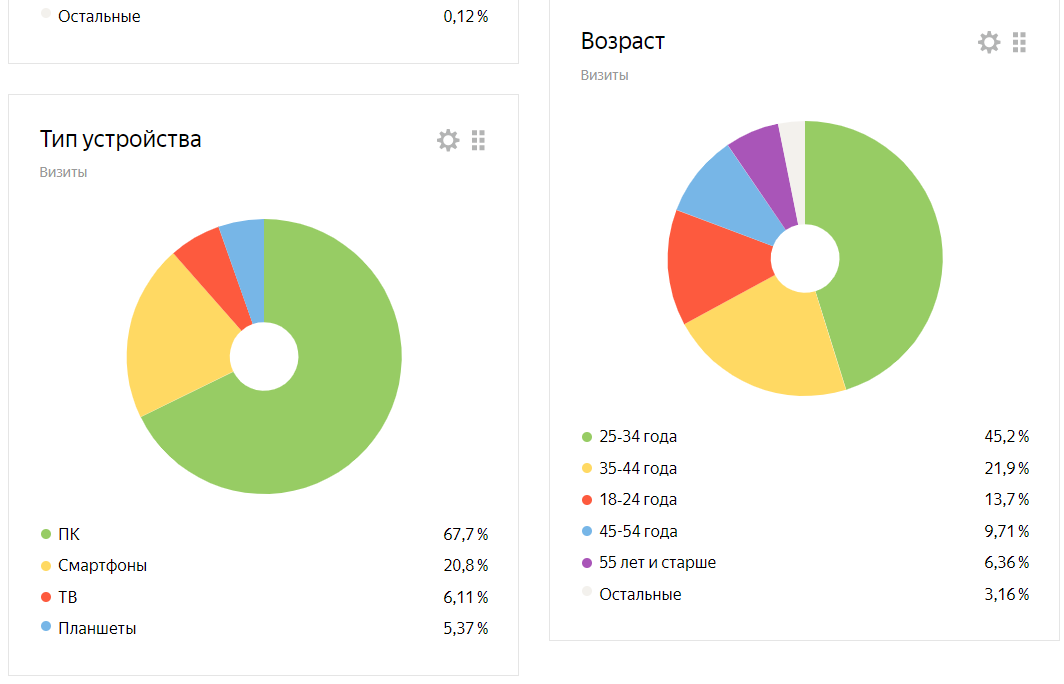This screenshot has width=1064, height=684.
Task: Select the Смартфоны legend label
Action: click(102, 565)
